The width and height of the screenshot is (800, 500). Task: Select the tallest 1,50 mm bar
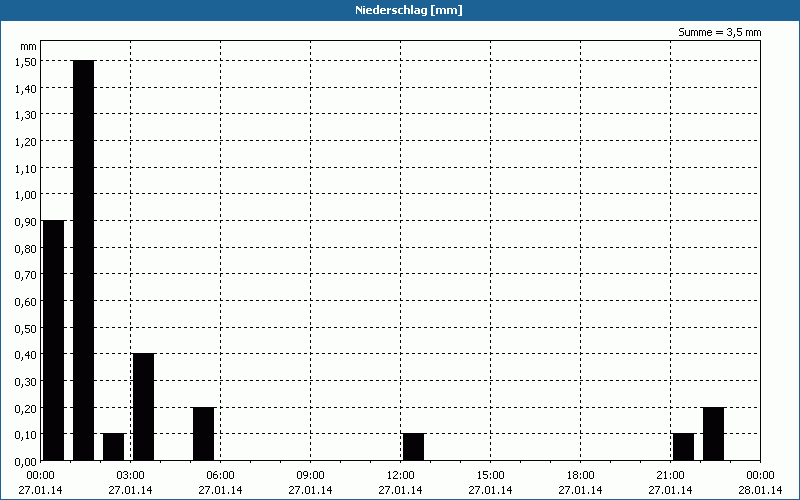tap(84, 260)
